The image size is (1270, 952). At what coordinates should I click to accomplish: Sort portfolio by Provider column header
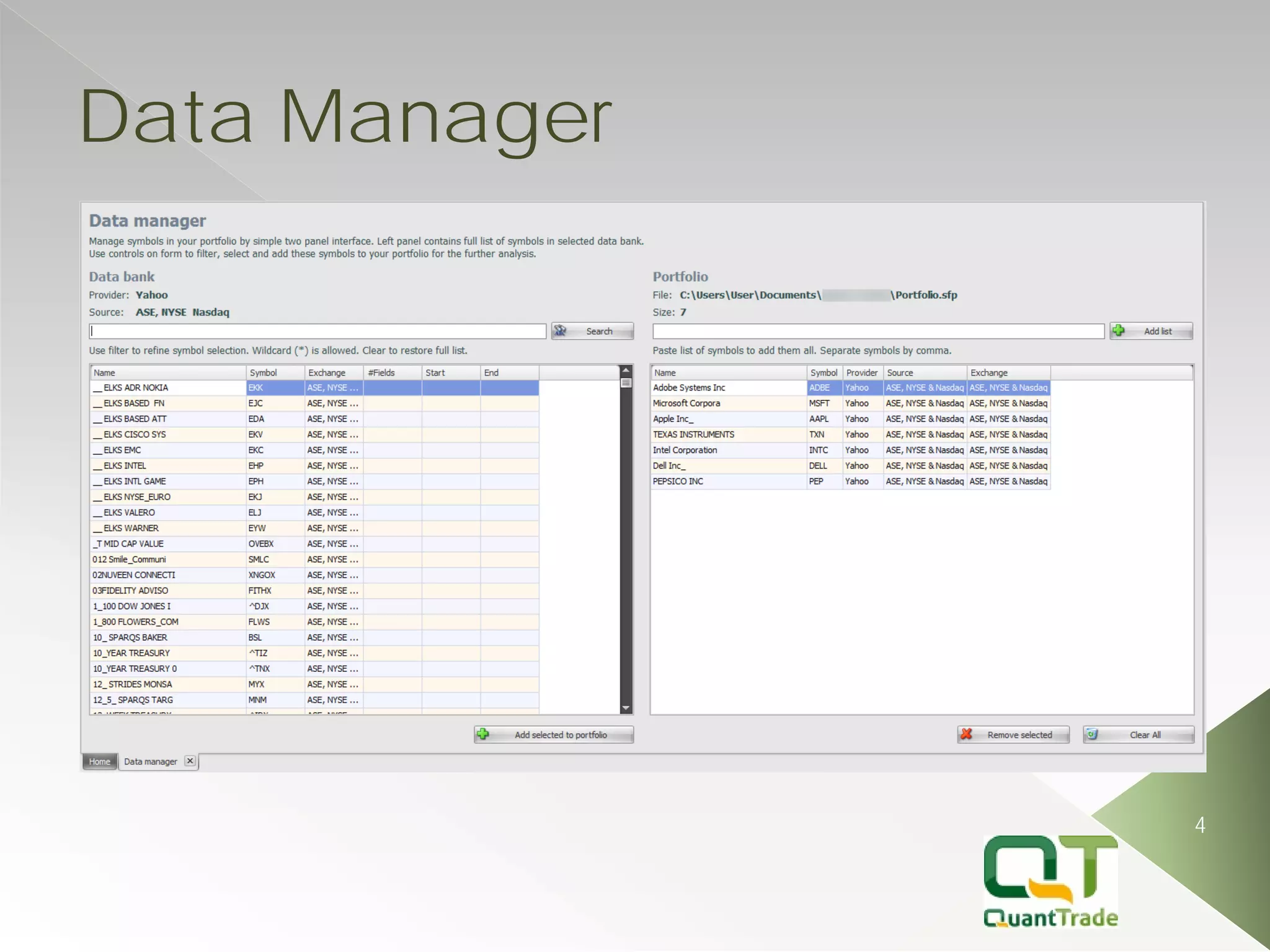point(863,372)
